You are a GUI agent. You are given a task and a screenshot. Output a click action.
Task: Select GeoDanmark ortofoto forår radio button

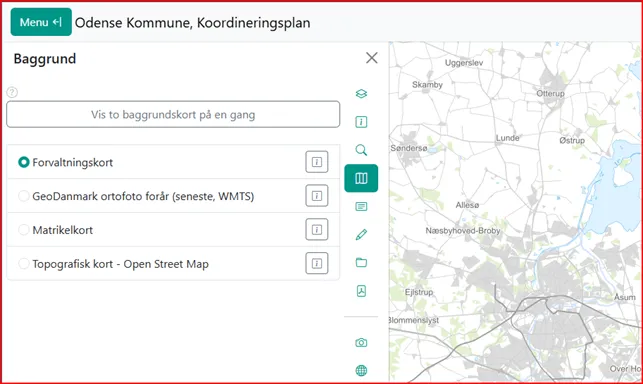(x=24, y=196)
